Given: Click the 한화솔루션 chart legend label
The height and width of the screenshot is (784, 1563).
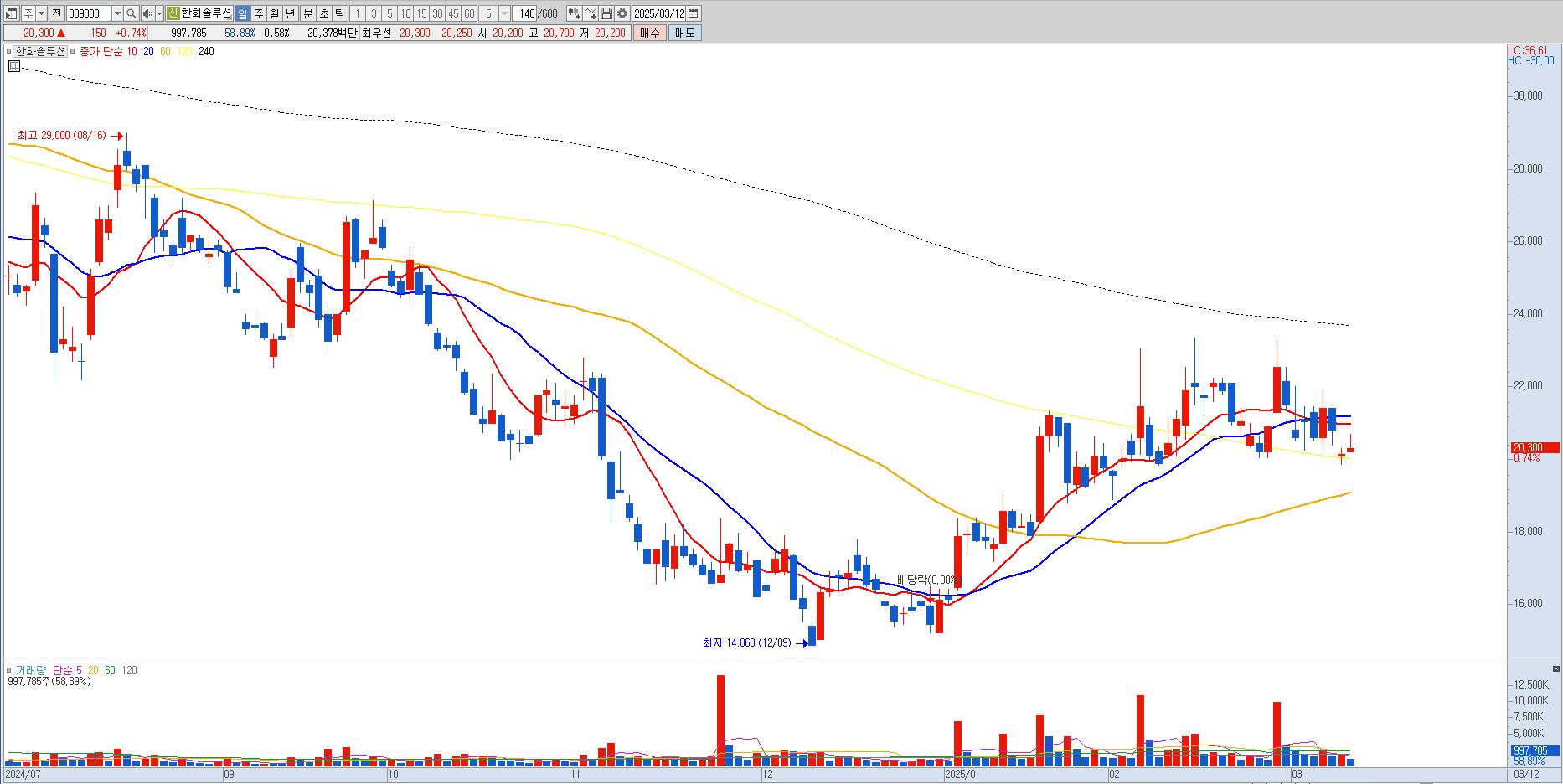Looking at the screenshot, I should coord(40,51).
